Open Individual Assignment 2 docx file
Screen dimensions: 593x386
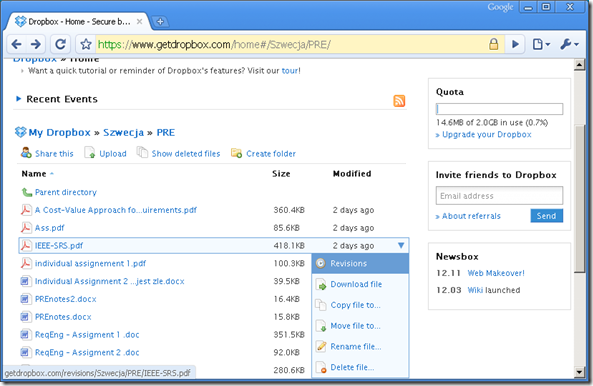coord(110,281)
